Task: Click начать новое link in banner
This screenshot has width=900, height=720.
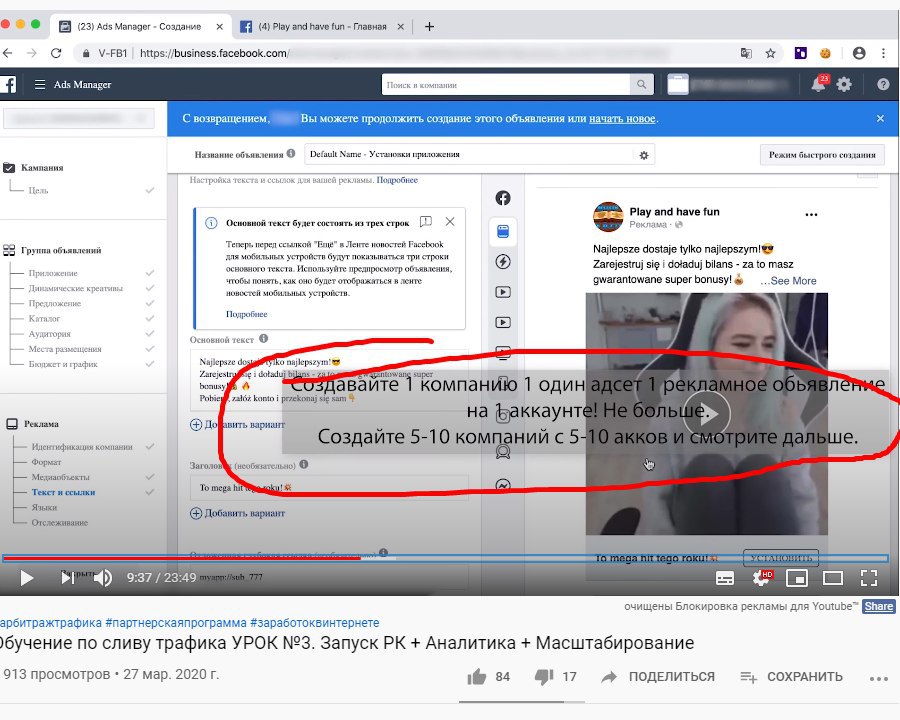Action: coord(622,118)
